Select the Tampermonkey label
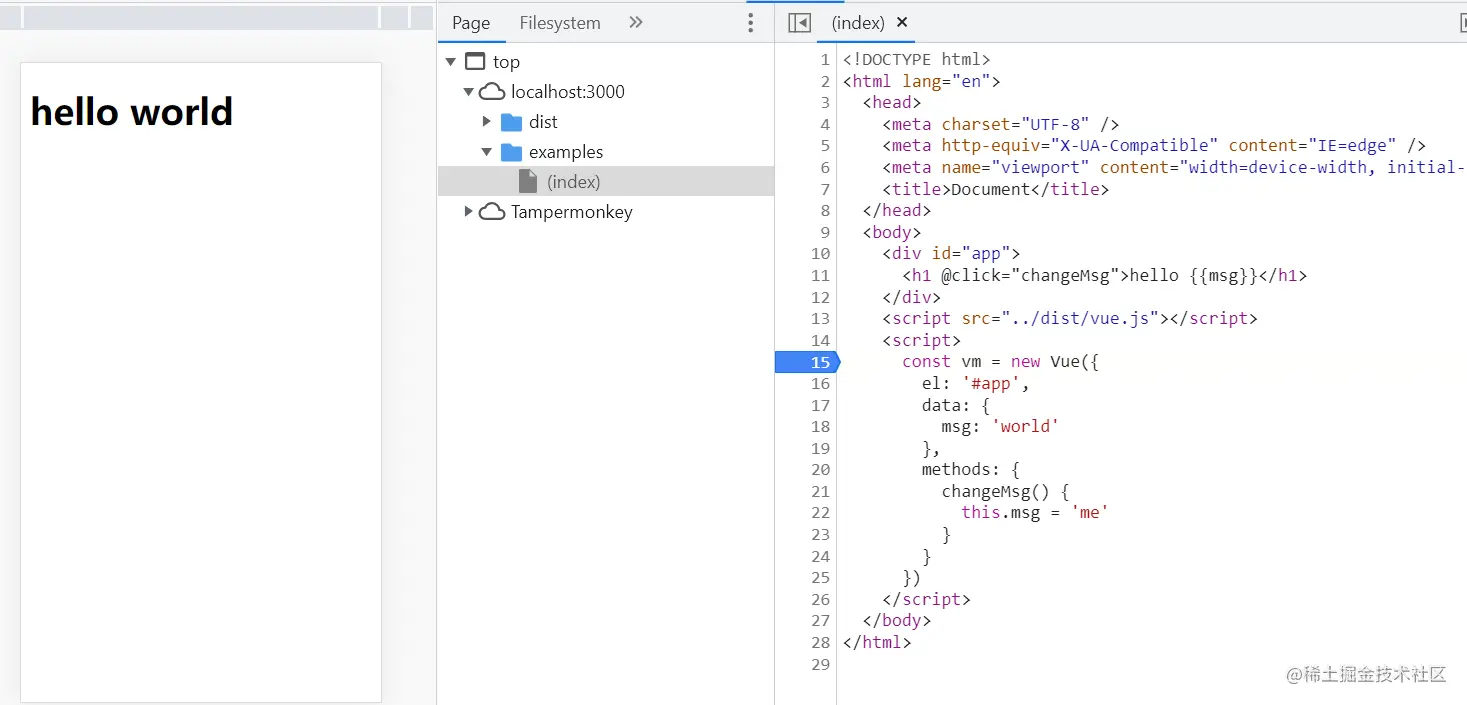Viewport: 1467px width, 705px height. pos(572,212)
